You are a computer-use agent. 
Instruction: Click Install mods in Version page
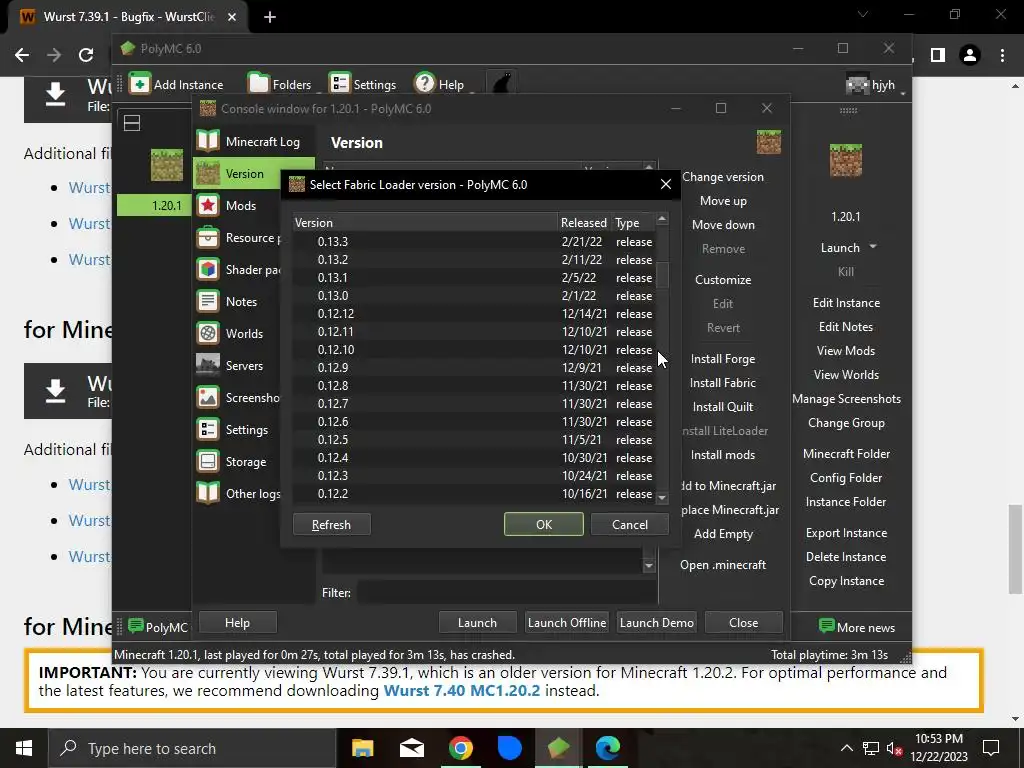(723, 455)
